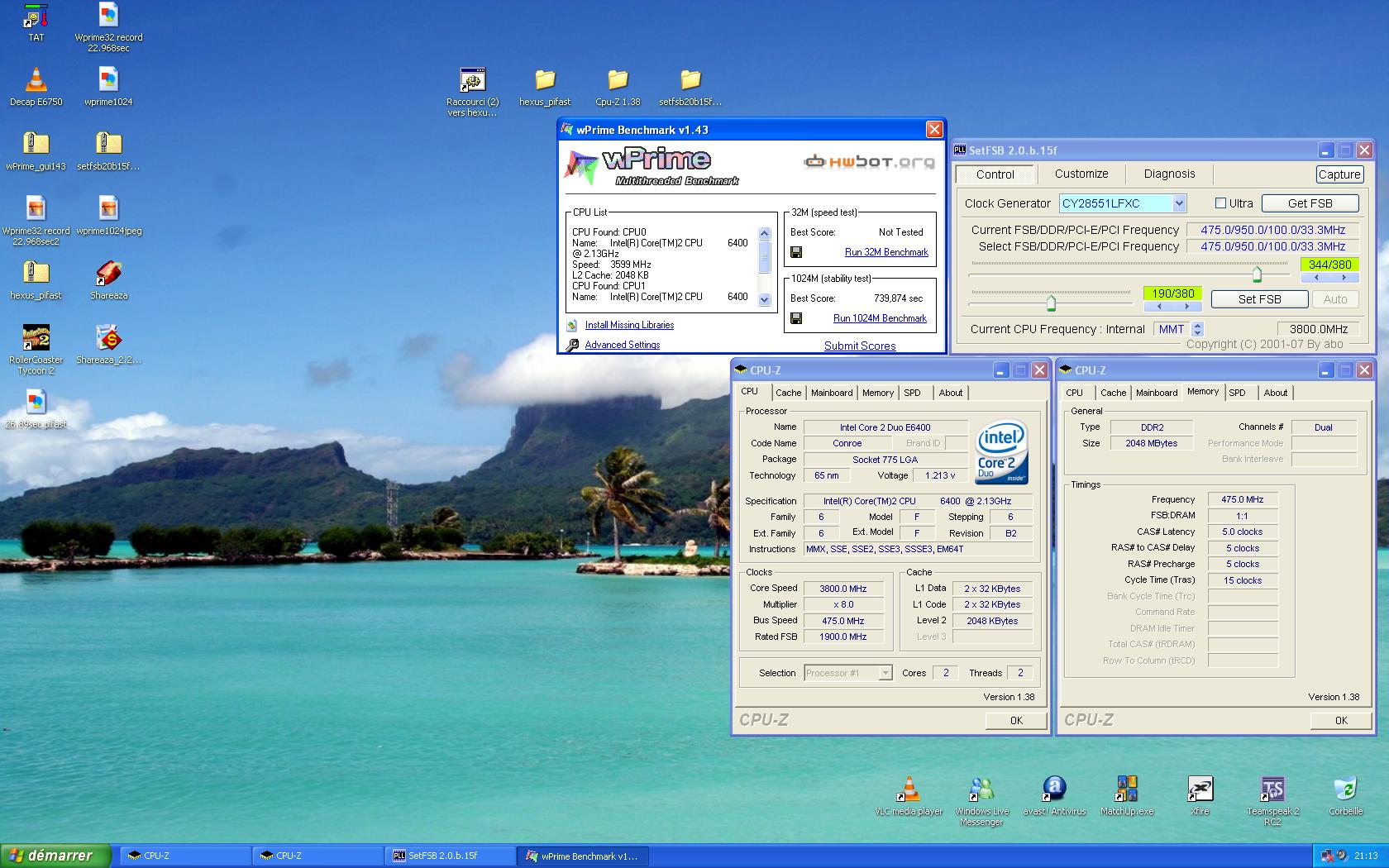Image resolution: width=1389 pixels, height=868 pixels.
Task: Click the MMT spinner arrows in SetFSB
Action: (1197, 329)
